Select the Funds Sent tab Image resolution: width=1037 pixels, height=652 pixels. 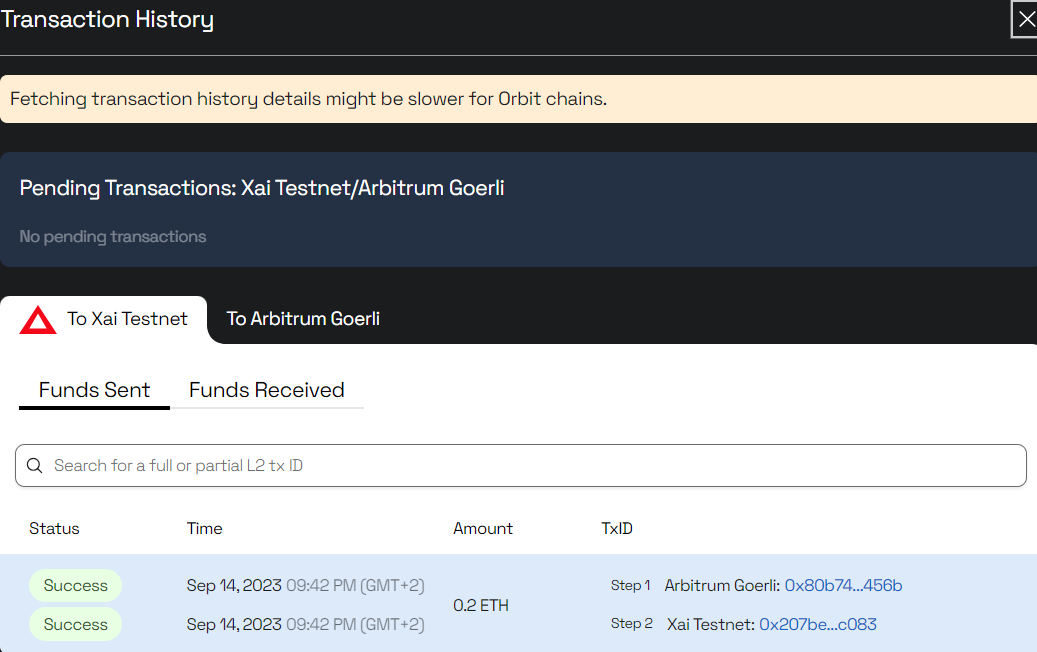95,390
